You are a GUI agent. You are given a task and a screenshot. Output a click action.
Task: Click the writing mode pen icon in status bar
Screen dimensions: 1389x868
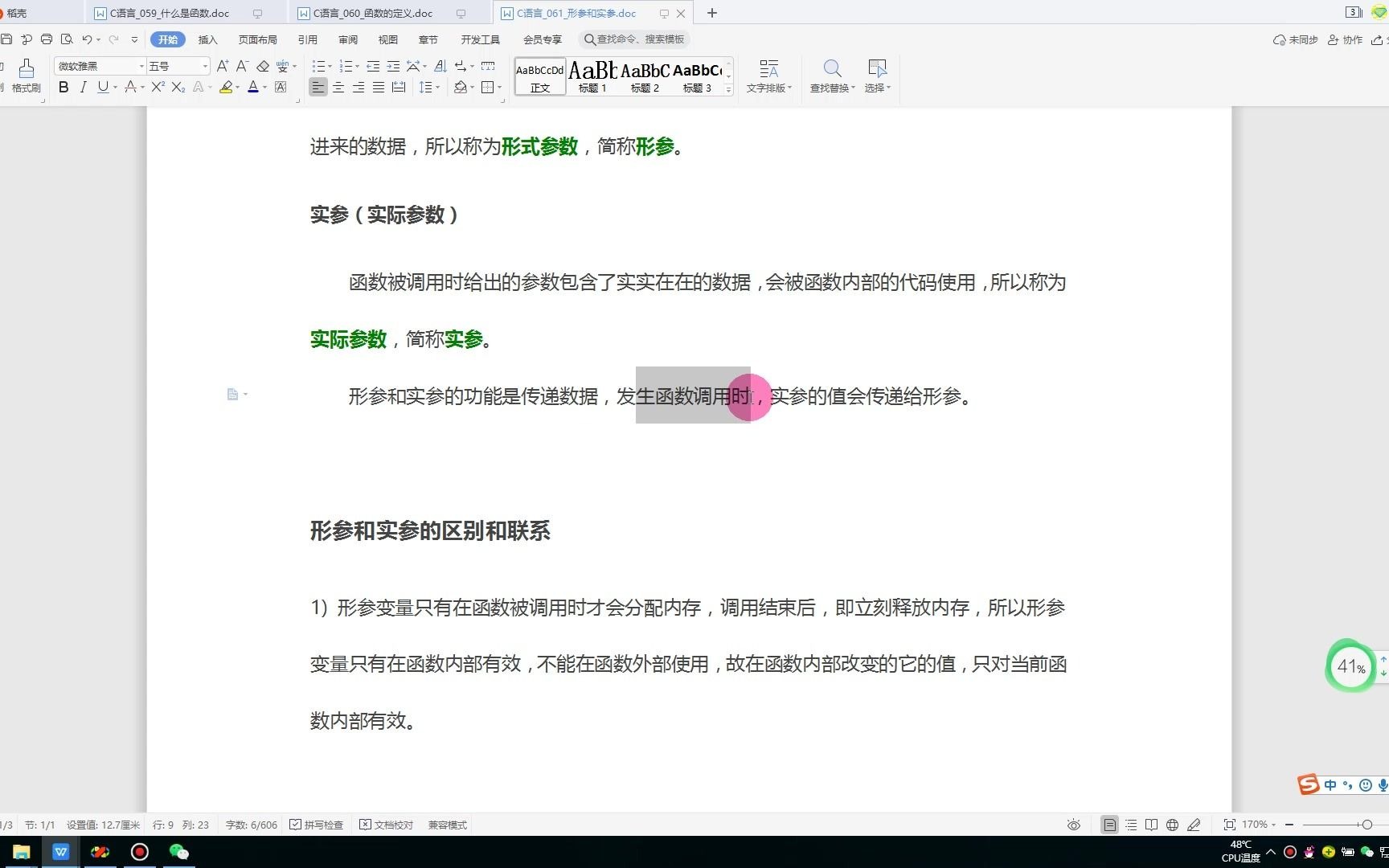1194,825
